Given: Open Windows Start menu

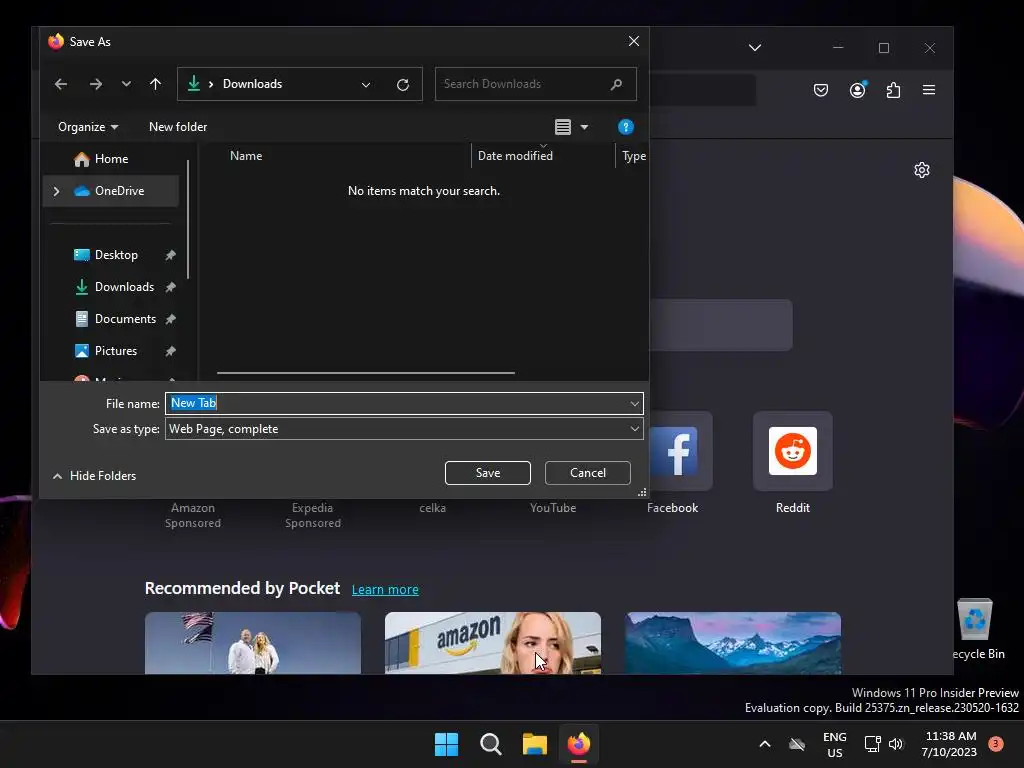Looking at the screenshot, I should (x=447, y=744).
